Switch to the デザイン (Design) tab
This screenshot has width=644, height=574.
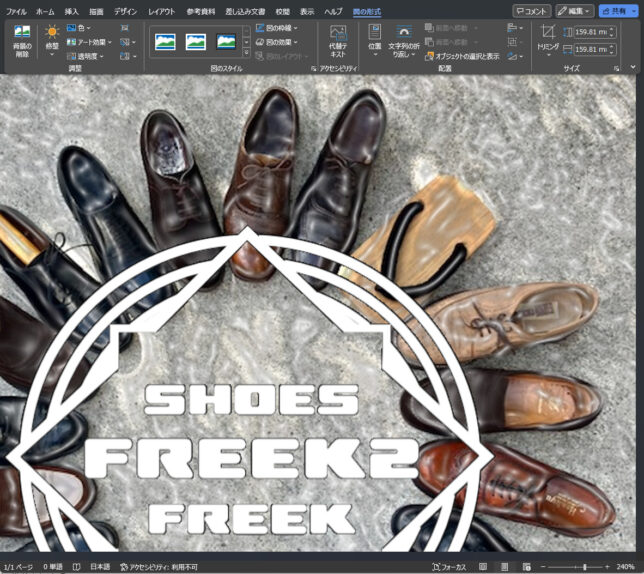(125, 11)
